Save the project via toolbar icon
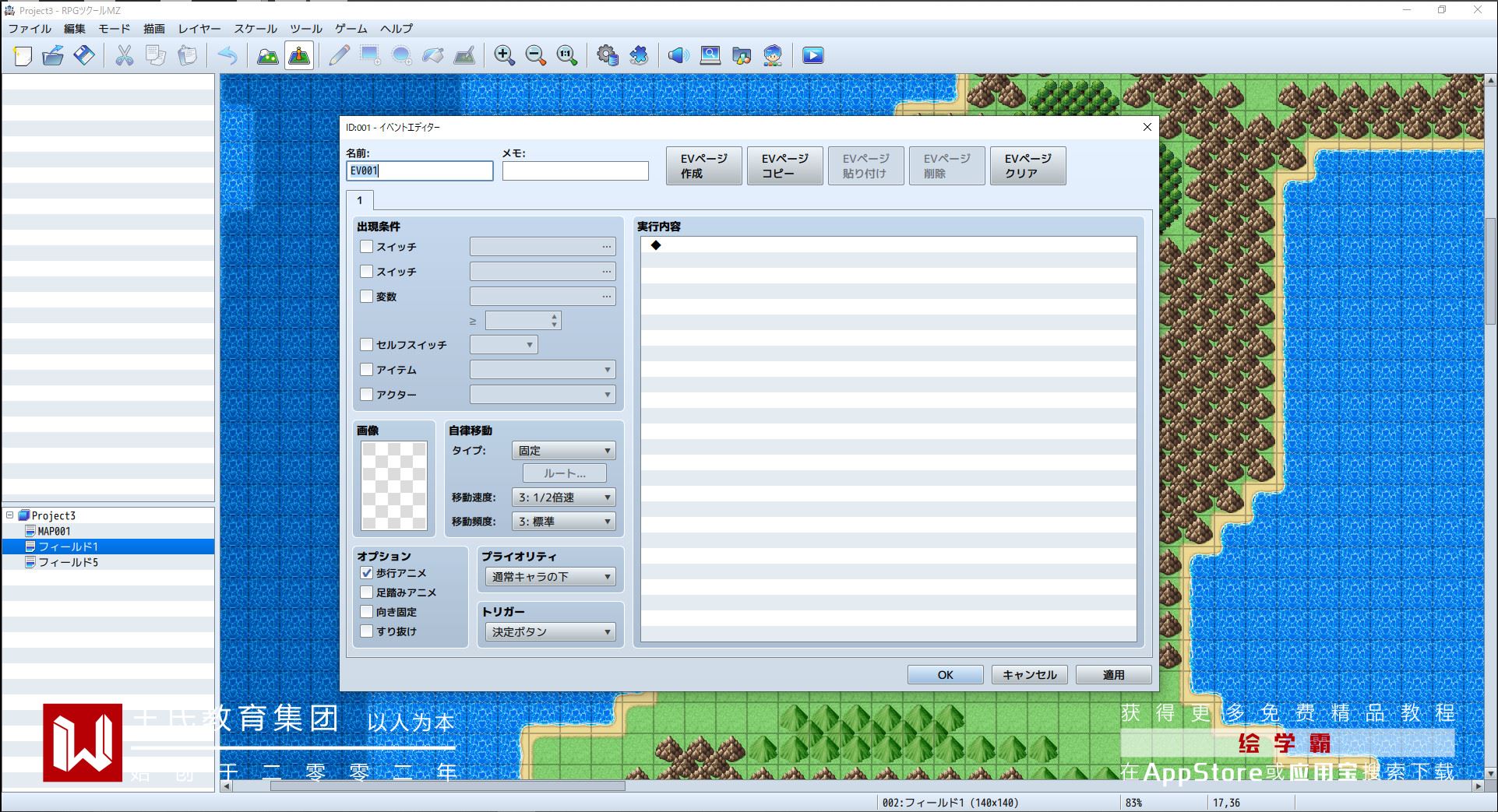Viewport: 1498px width, 812px height. [84, 55]
